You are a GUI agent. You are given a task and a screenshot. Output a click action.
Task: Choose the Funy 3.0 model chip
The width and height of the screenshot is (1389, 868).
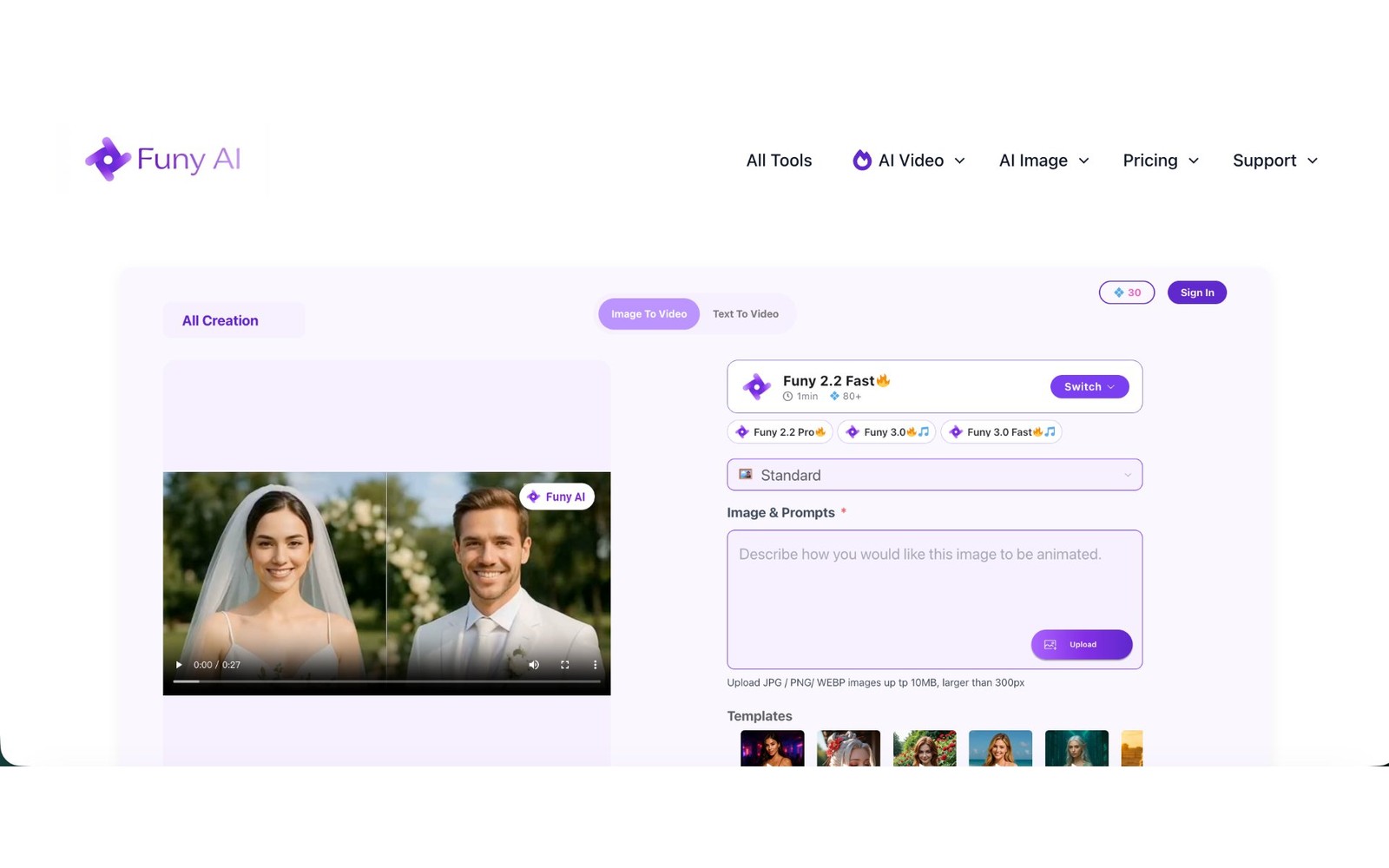point(886,431)
